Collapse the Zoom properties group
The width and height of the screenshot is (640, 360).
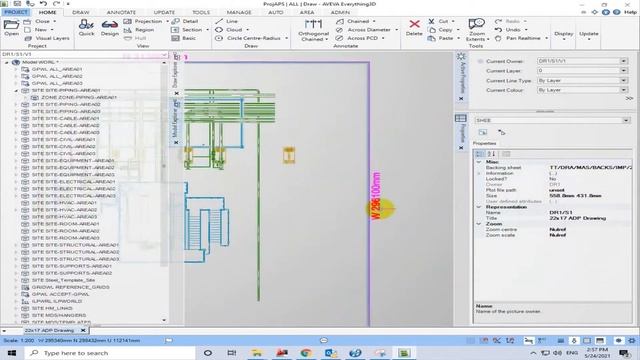(479, 224)
